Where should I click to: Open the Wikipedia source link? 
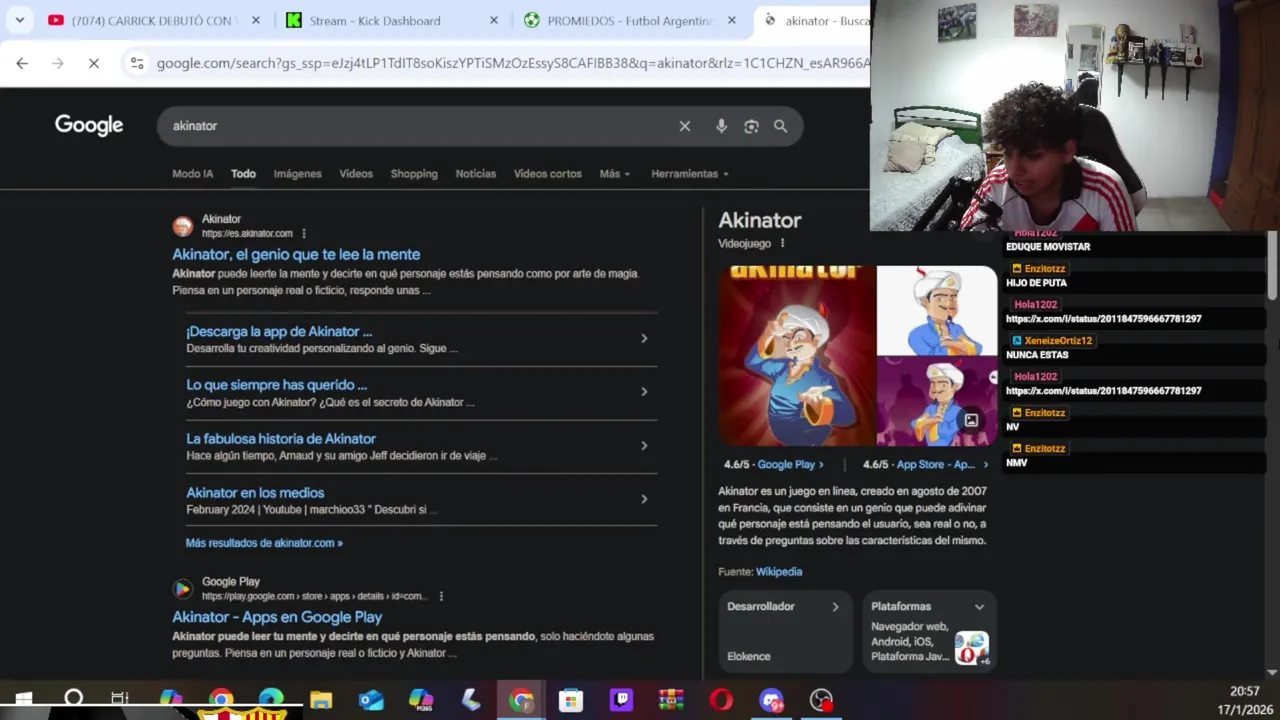779,572
